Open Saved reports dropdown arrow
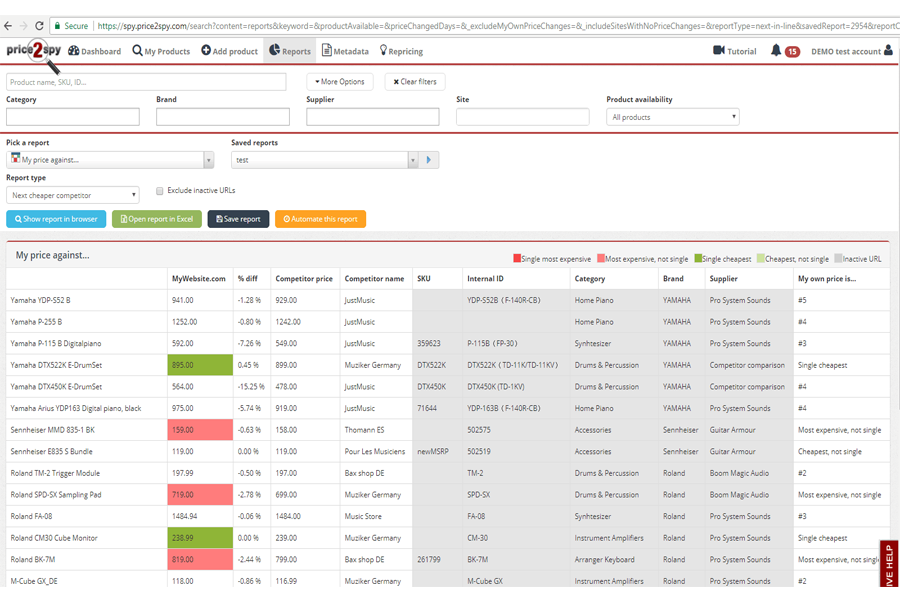 click(x=413, y=160)
